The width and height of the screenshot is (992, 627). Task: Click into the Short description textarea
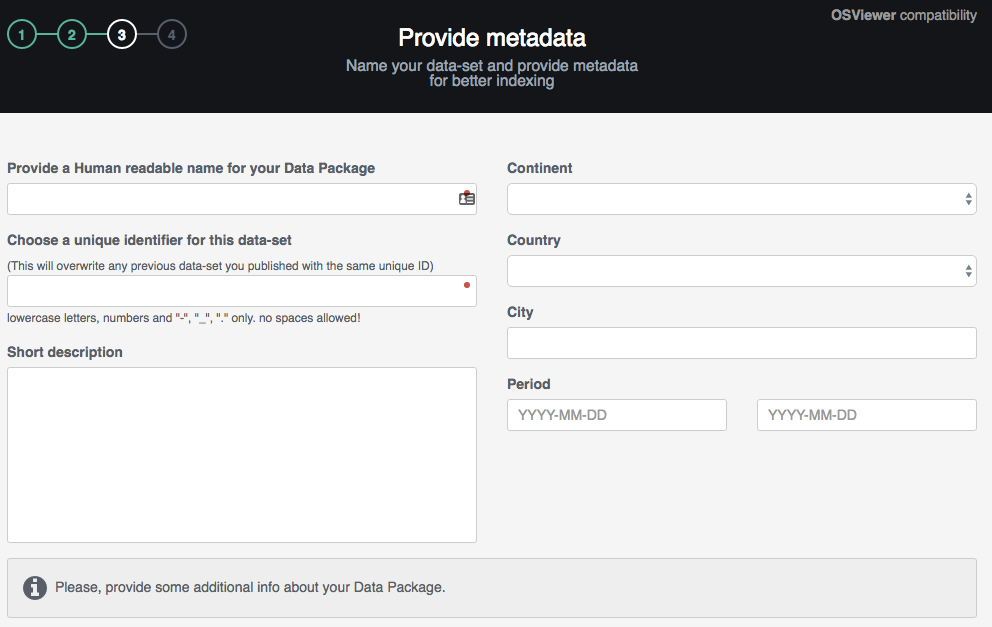(x=241, y=455)
